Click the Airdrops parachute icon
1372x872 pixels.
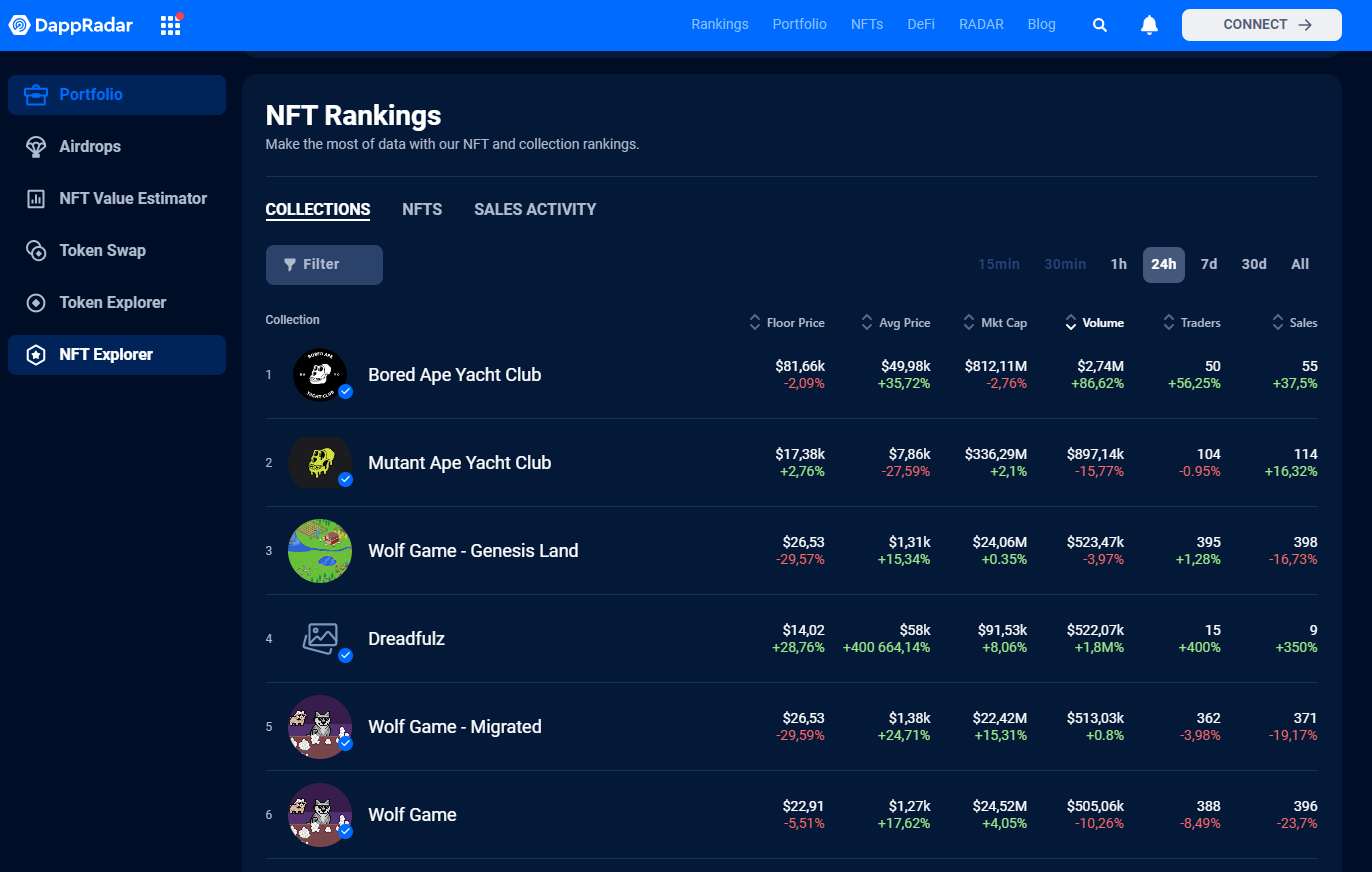36,147
